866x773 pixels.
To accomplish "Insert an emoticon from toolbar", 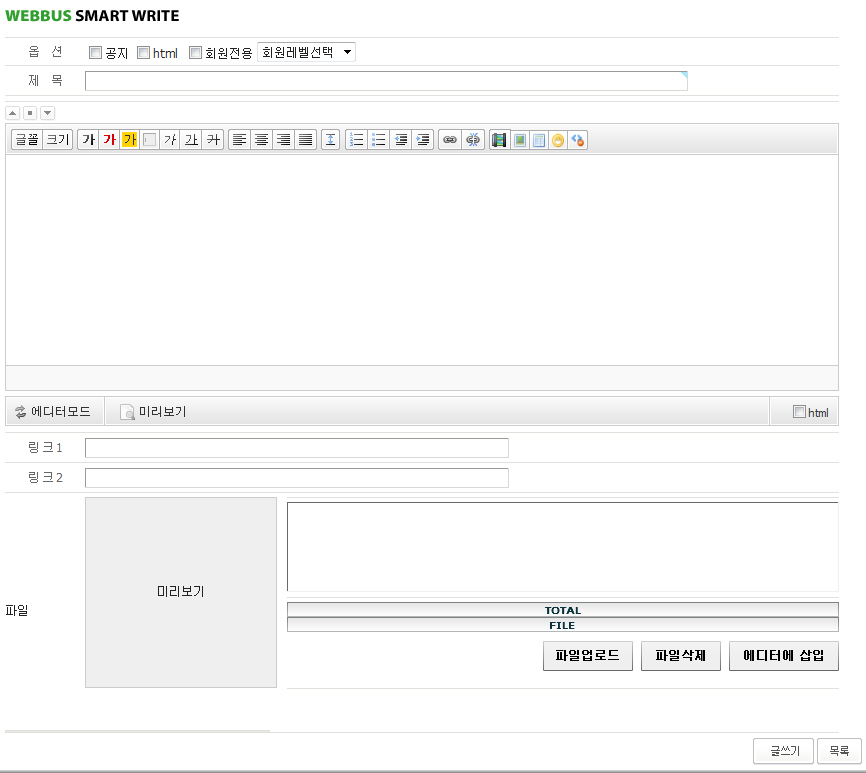I will tap(558, 140).
